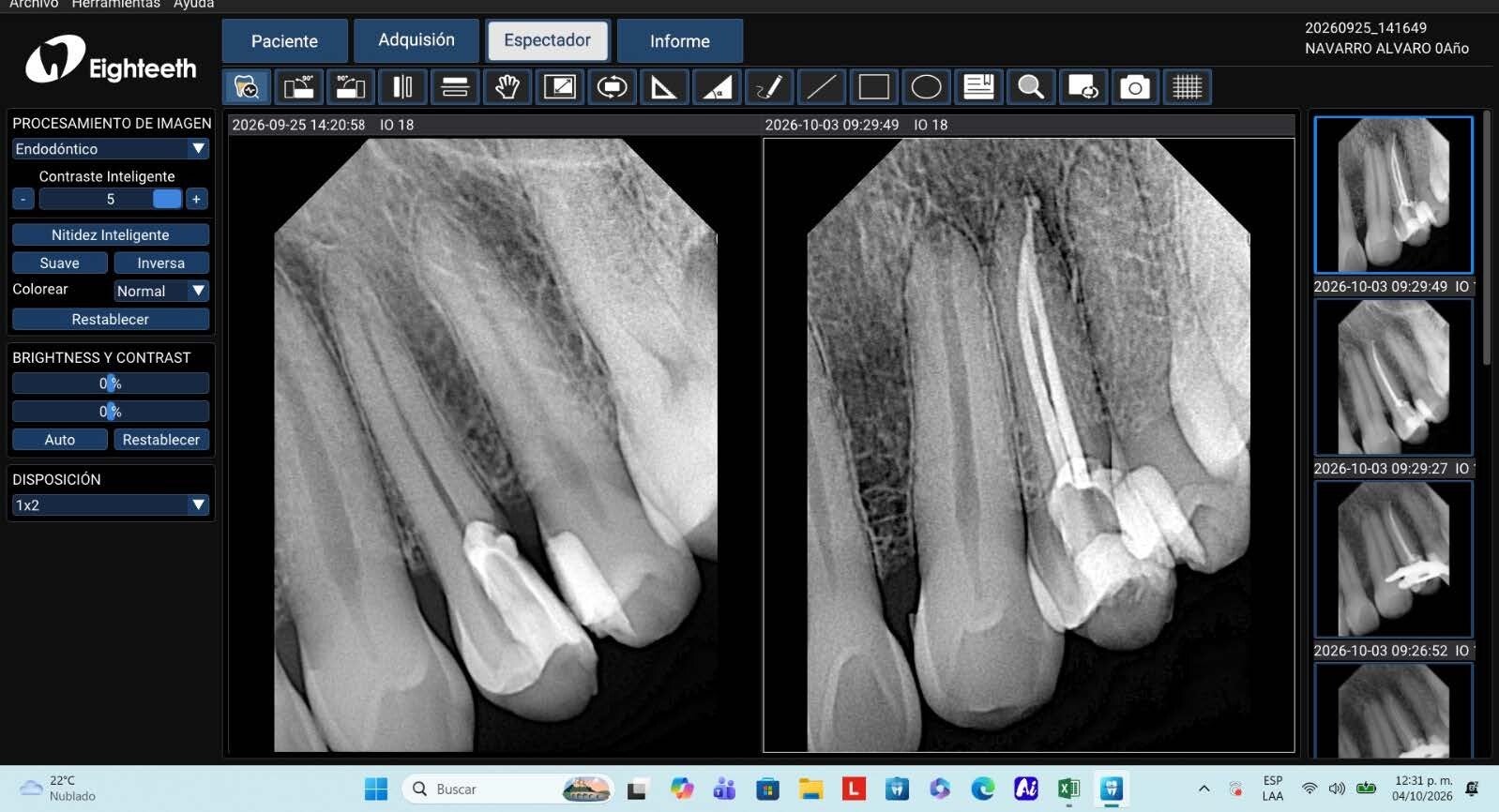Viewport: 1499px width, 812px height.
Task: Toggle the grid overlay
Action: tap(1188, 87)
